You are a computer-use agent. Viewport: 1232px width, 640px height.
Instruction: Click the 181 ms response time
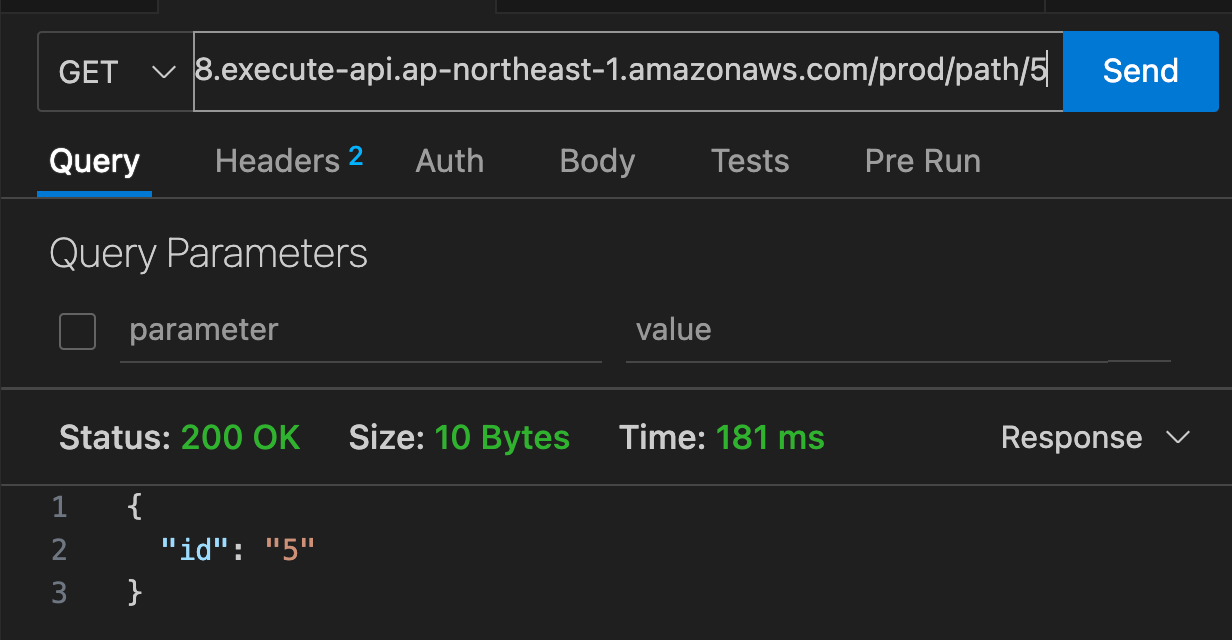pos(770,437)
